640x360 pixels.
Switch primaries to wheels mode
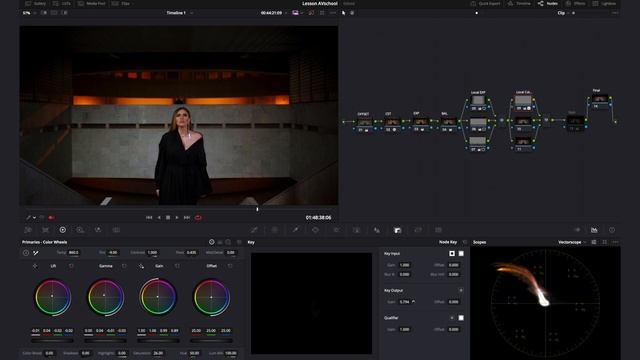coord(212,242)
